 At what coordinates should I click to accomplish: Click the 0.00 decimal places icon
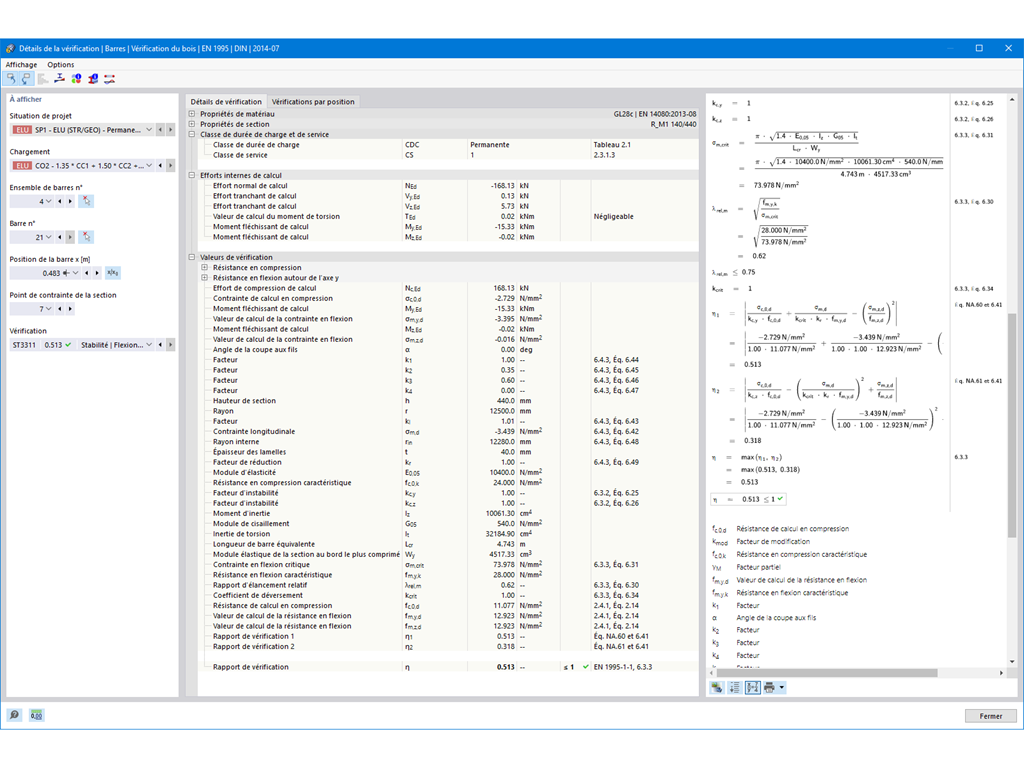37,715
